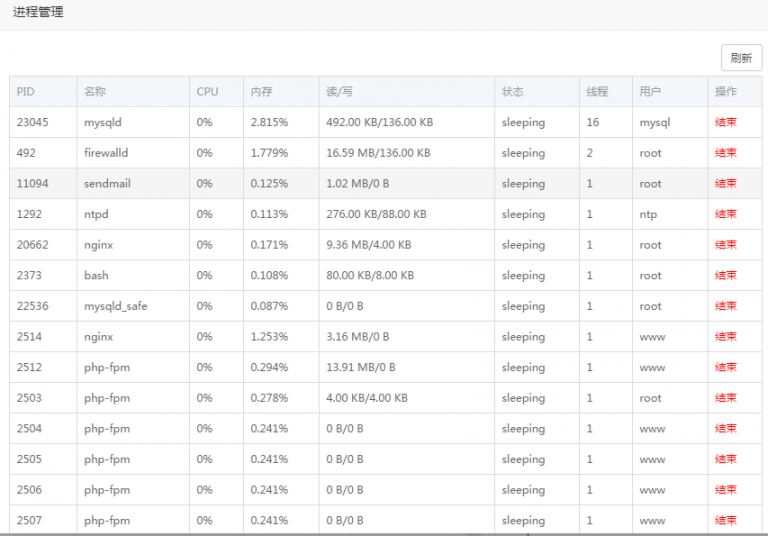The width and height of the screenshot is (768, 536).
Task: End the php-fpm process 2512
Action: pyautogui.click(x=725, y=367)
